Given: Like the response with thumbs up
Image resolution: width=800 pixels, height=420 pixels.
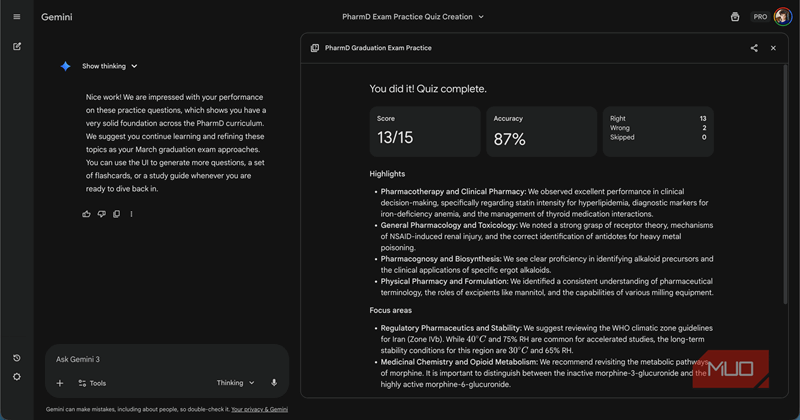Looking at the screenshot, I should point(87,214).
